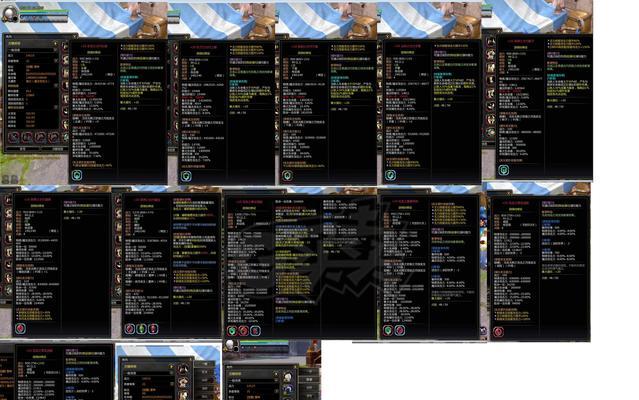The height and width of the screenshot is (400, 639).
Task: Collapse the third stat section in the top-left panel
Action: coord(56,107)
